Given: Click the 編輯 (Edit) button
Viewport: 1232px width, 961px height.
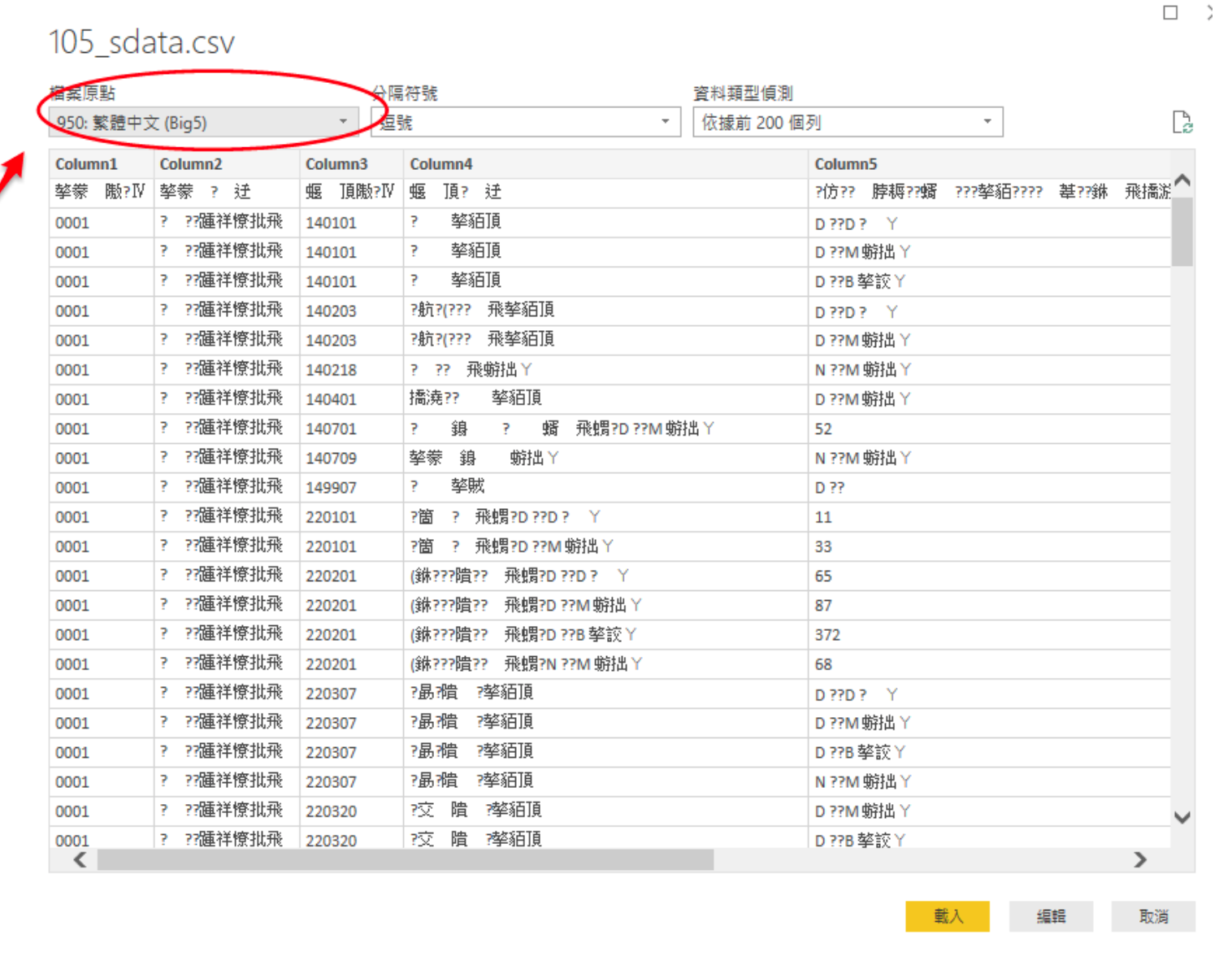Looking at the screenshot, I should 1051,916.
